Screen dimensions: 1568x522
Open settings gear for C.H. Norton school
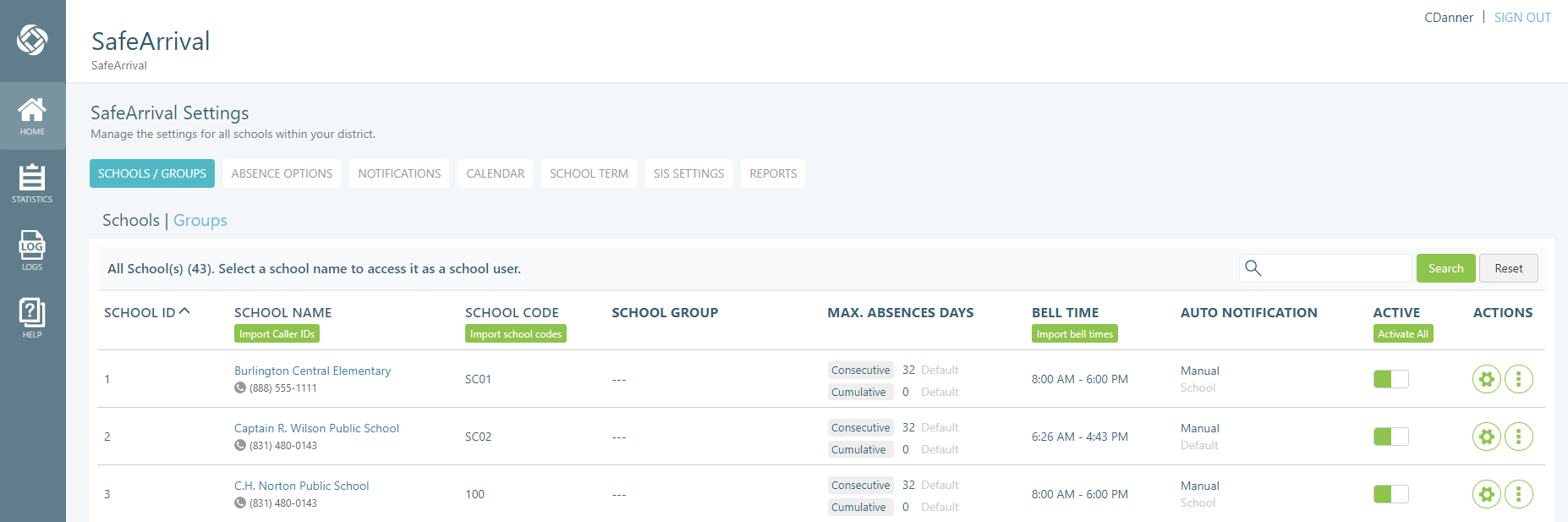tap(1486, 494)
